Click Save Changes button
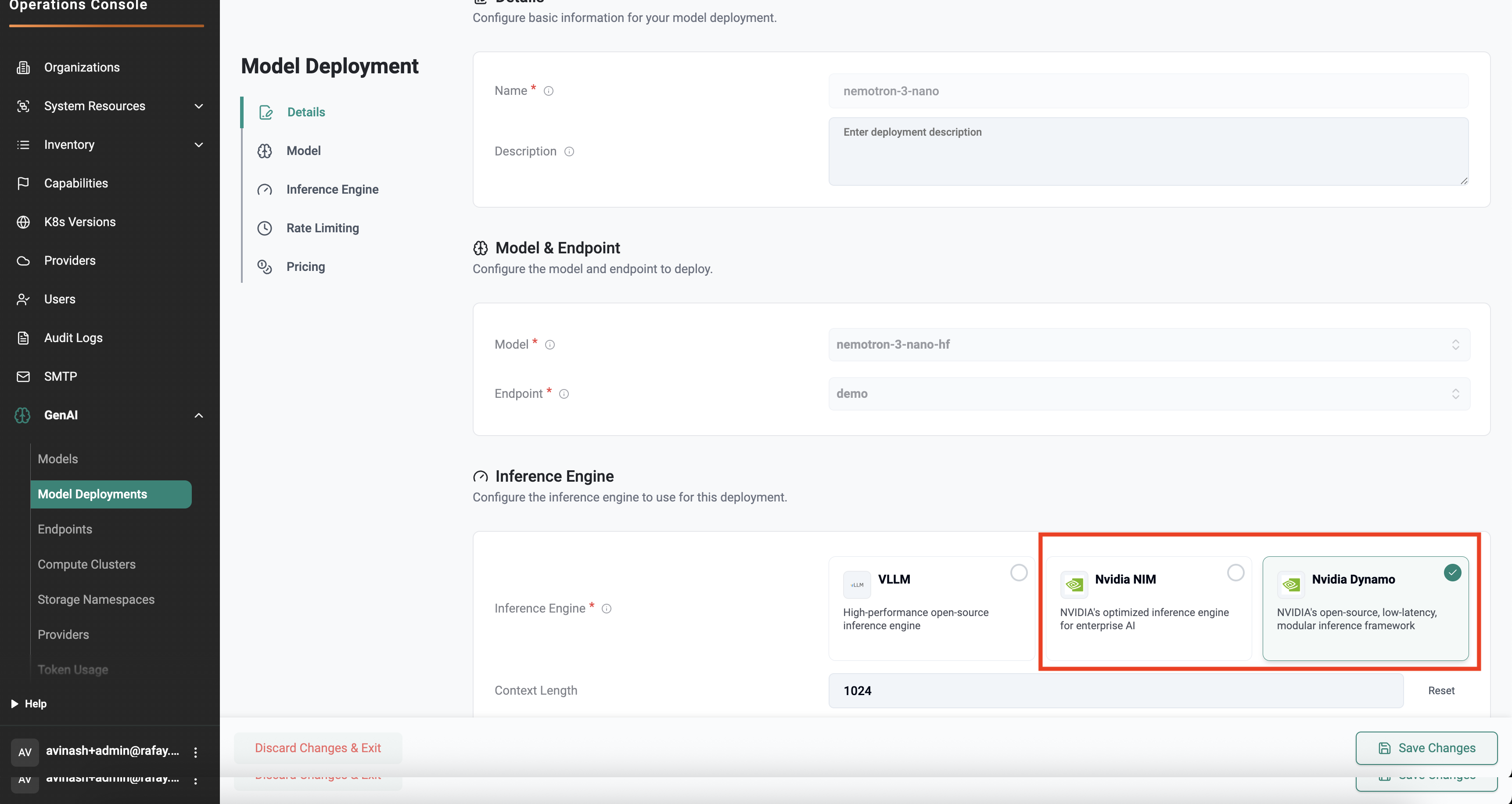The image size is (1512, 804). coord(1426,748)
